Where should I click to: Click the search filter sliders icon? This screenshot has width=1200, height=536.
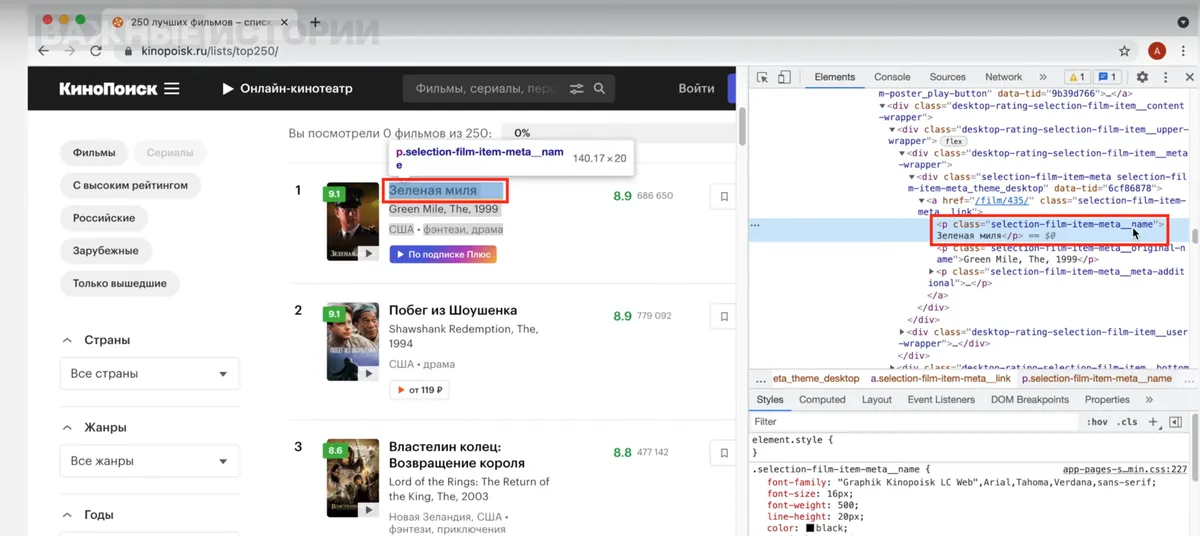coord(577,89)
